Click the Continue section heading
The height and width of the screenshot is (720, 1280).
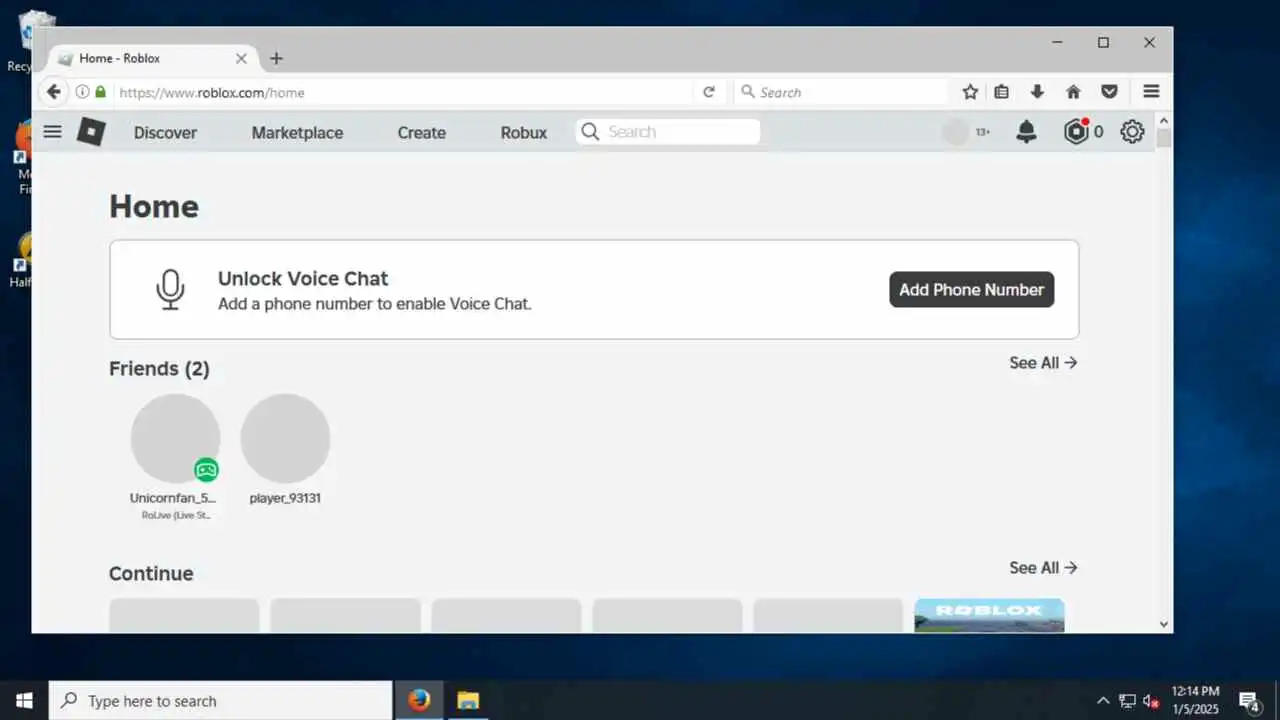151,574
